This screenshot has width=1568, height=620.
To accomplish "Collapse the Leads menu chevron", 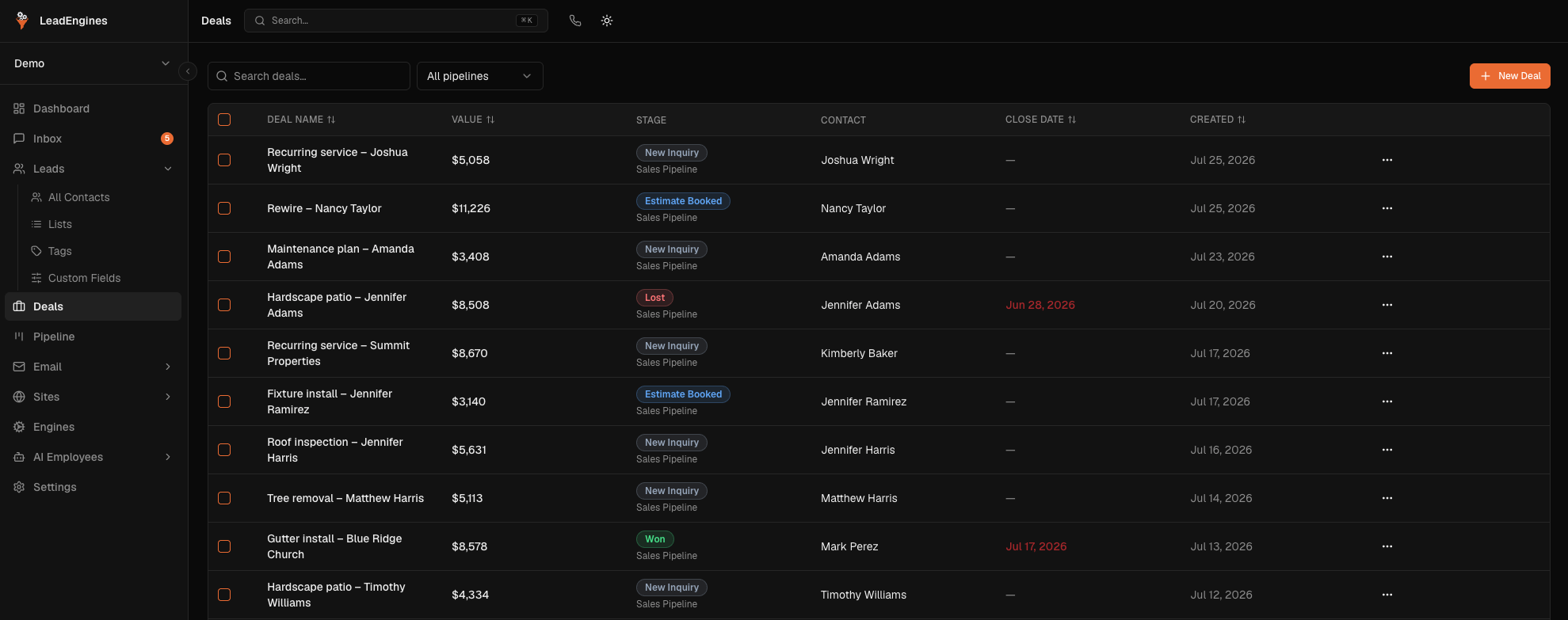I will point(168,169).
